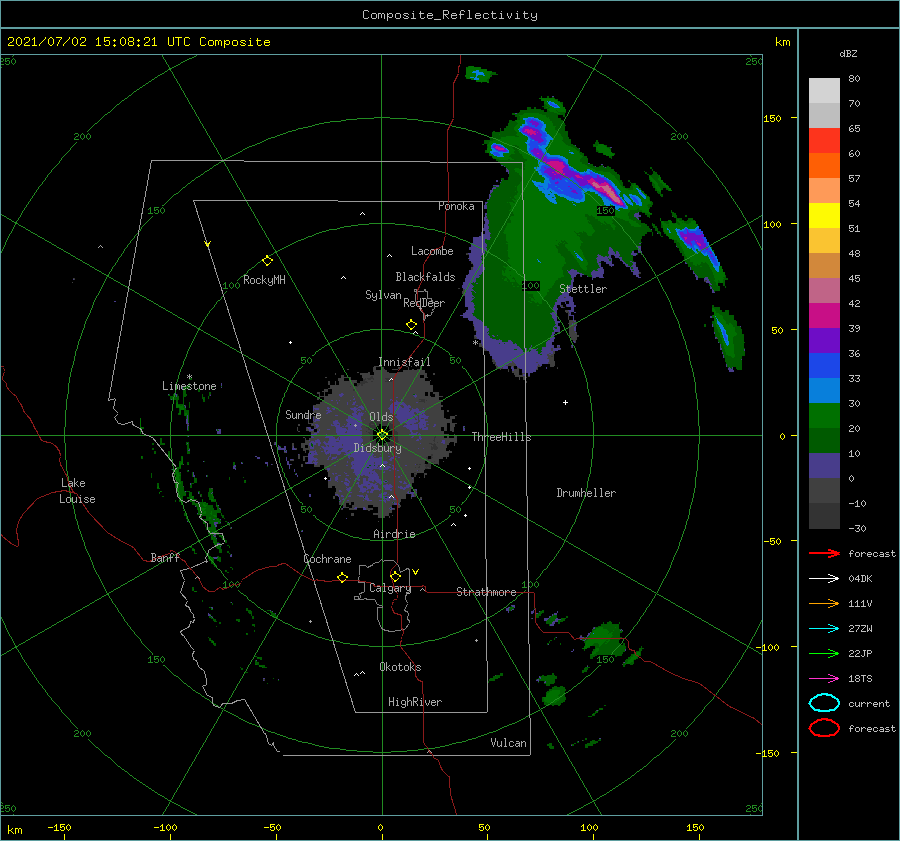Click the RedDeer city label

[x=424, y=303]
